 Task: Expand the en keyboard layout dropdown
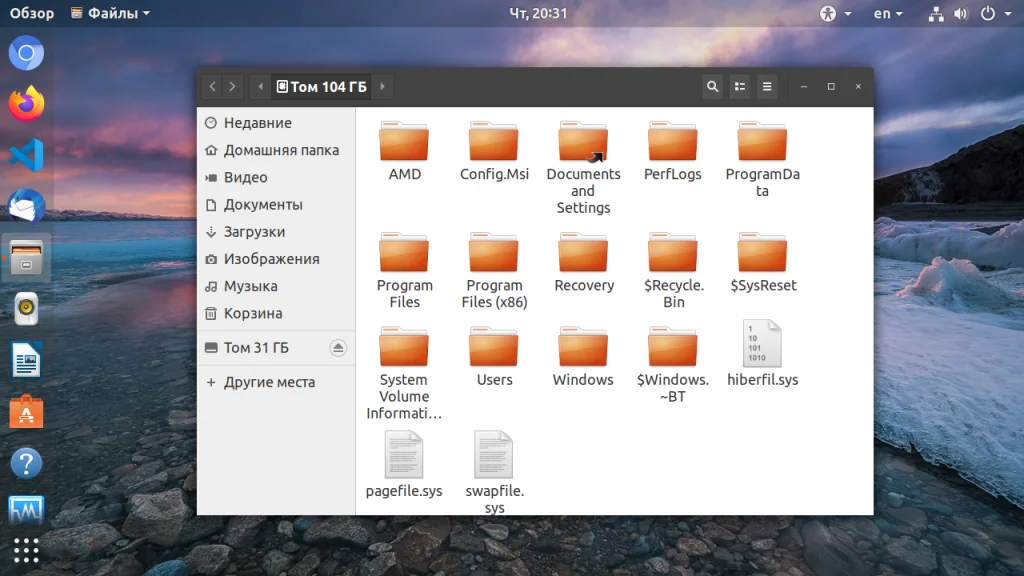coord(887,14)
